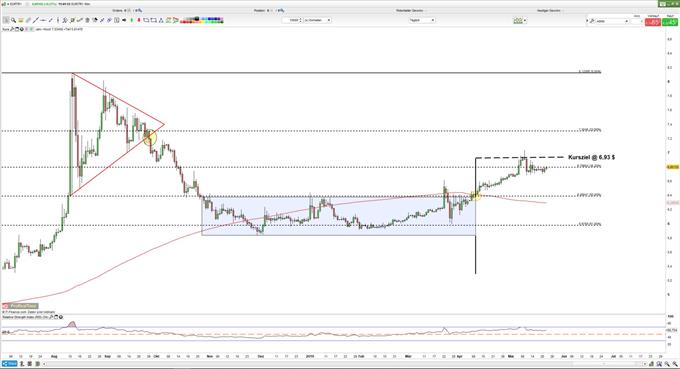The height and width of the screenshot is (369, 680).
Task: Open RSI indicator wrench settings
Action: [51, 317]
